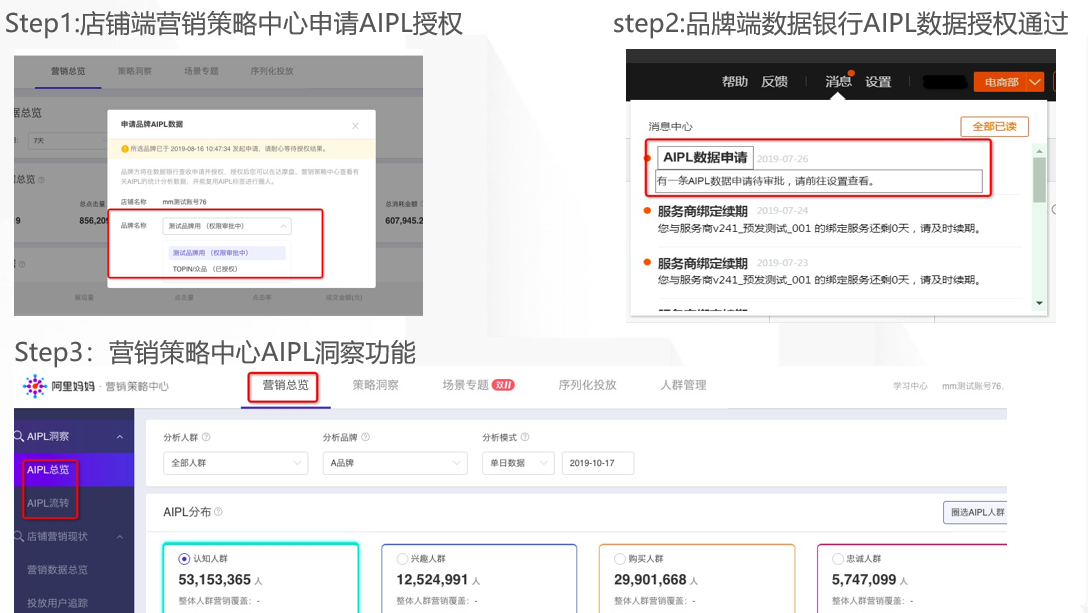Select 购买人群 radio button
1088x613 pixels.
click(x=620, y=559)
